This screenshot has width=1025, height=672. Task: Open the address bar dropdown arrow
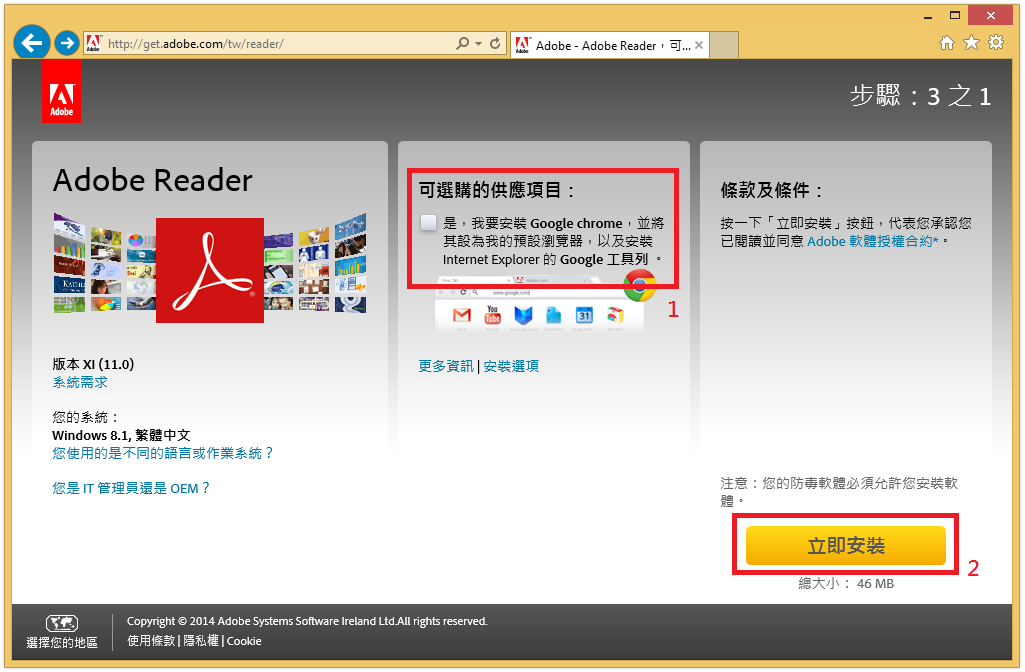(479, 44)
